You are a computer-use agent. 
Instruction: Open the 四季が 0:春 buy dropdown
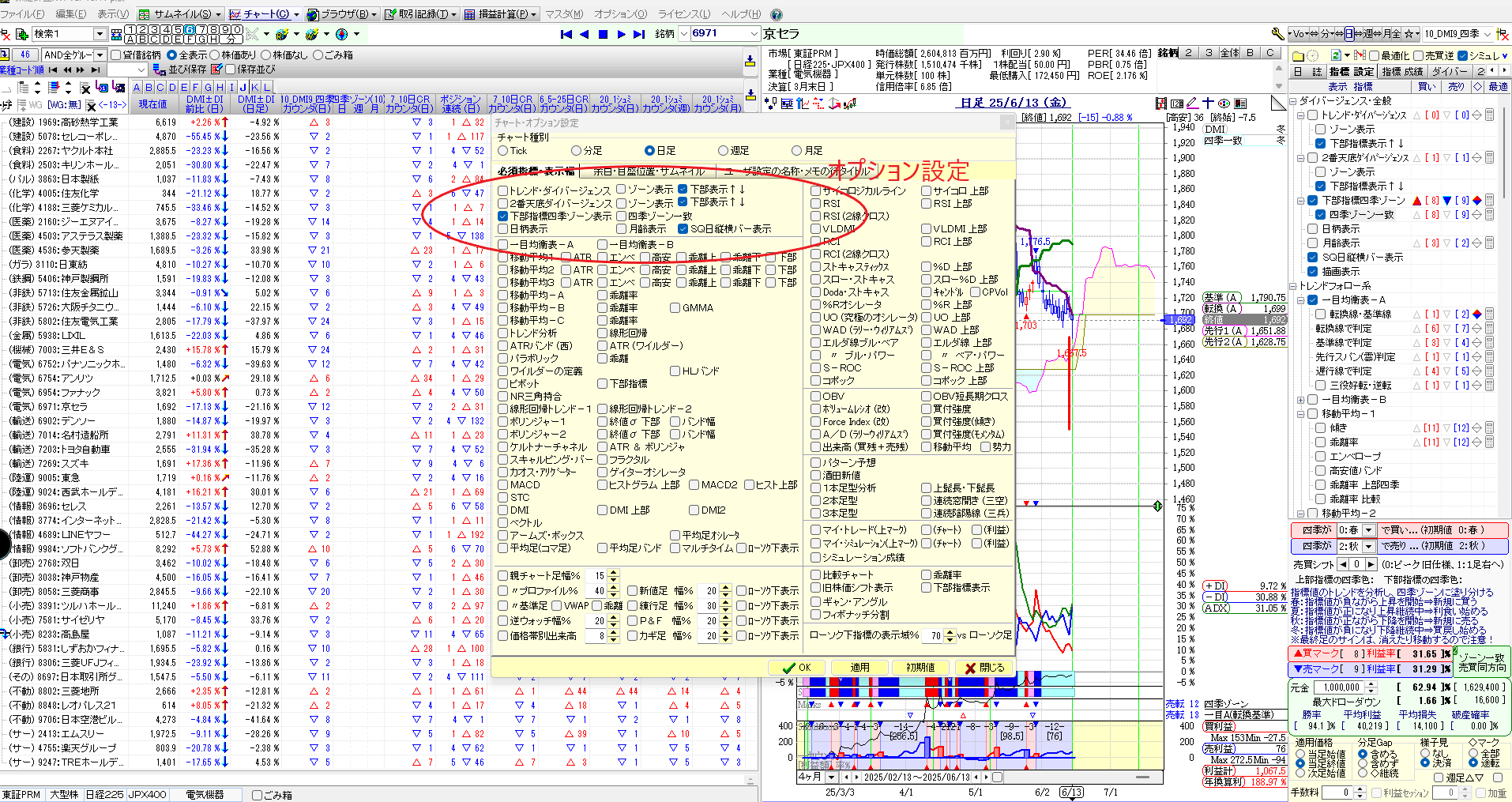[x=1369, y=530]
